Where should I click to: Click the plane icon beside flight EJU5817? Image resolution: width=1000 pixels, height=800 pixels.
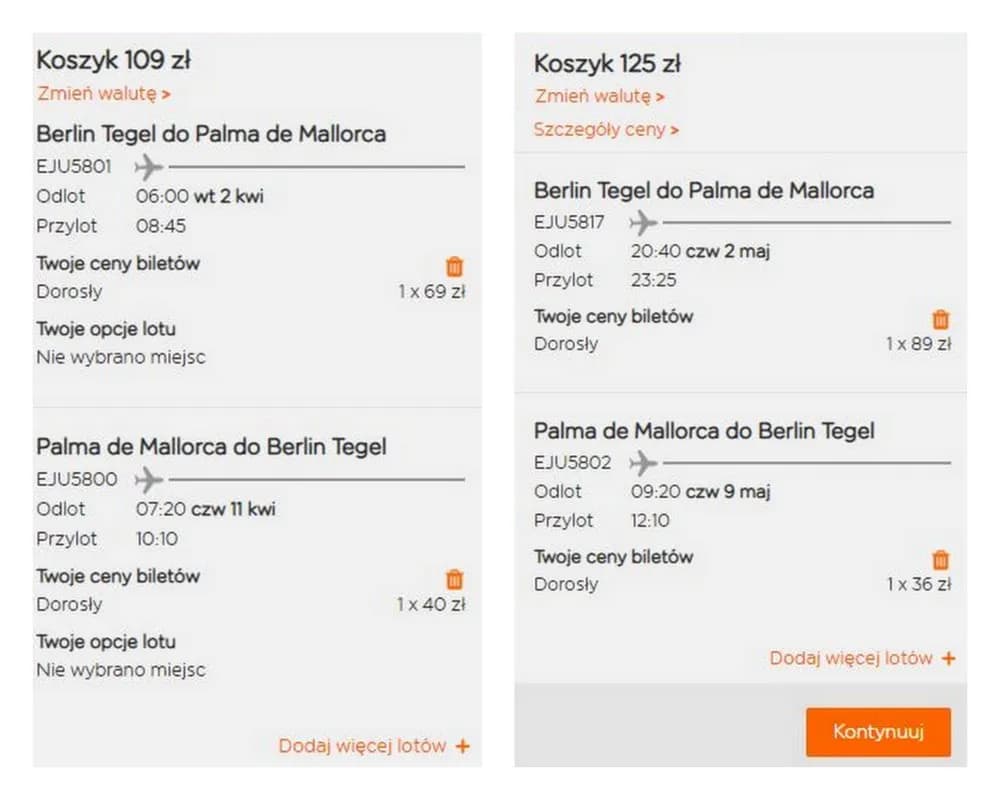(x=644, y=222)
